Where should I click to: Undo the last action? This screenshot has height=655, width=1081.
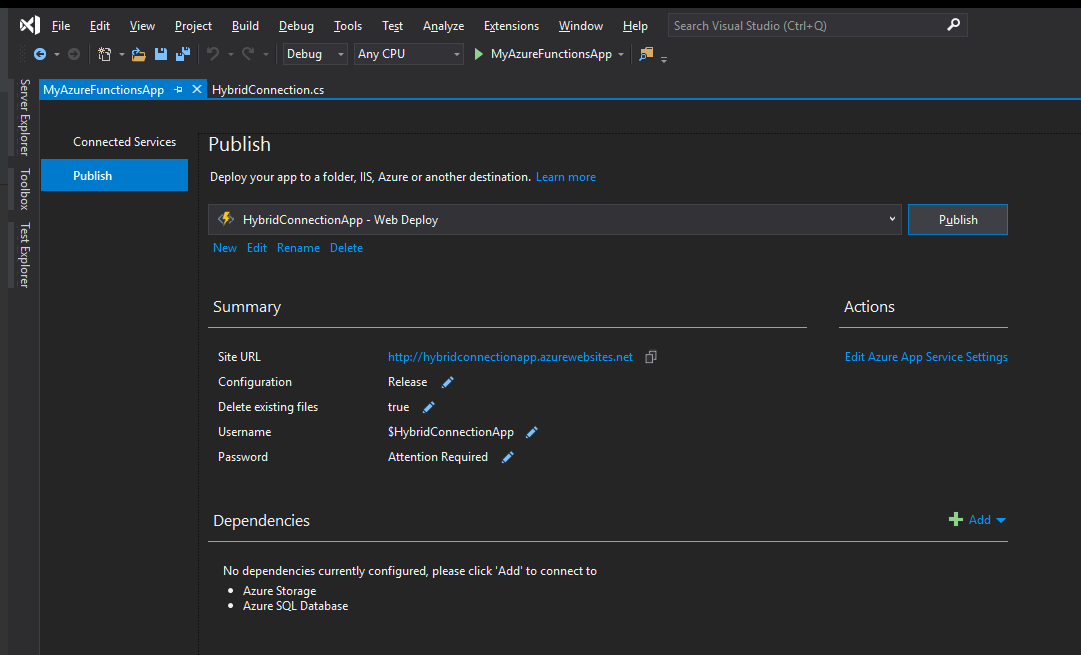coord(213,54)
